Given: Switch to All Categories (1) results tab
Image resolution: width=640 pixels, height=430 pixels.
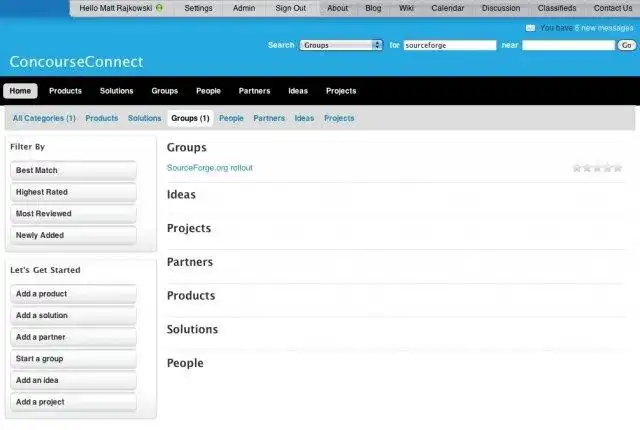Looking at the screenshot, I should tap(44, 118).
